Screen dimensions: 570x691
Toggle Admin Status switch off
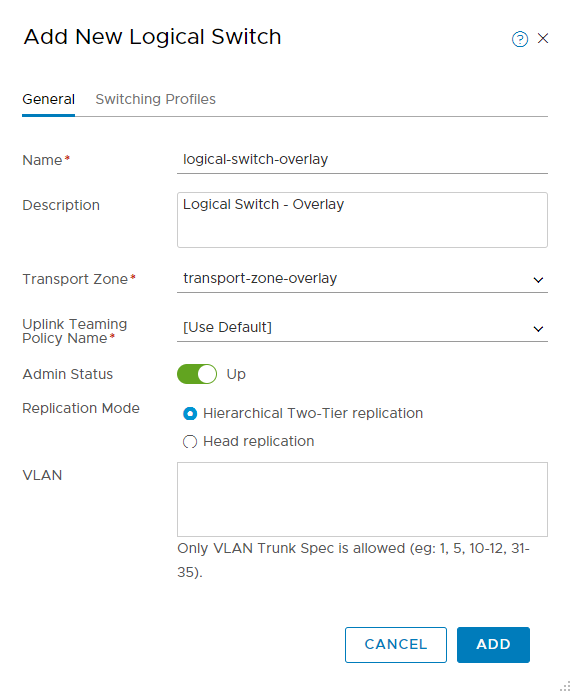197,374
